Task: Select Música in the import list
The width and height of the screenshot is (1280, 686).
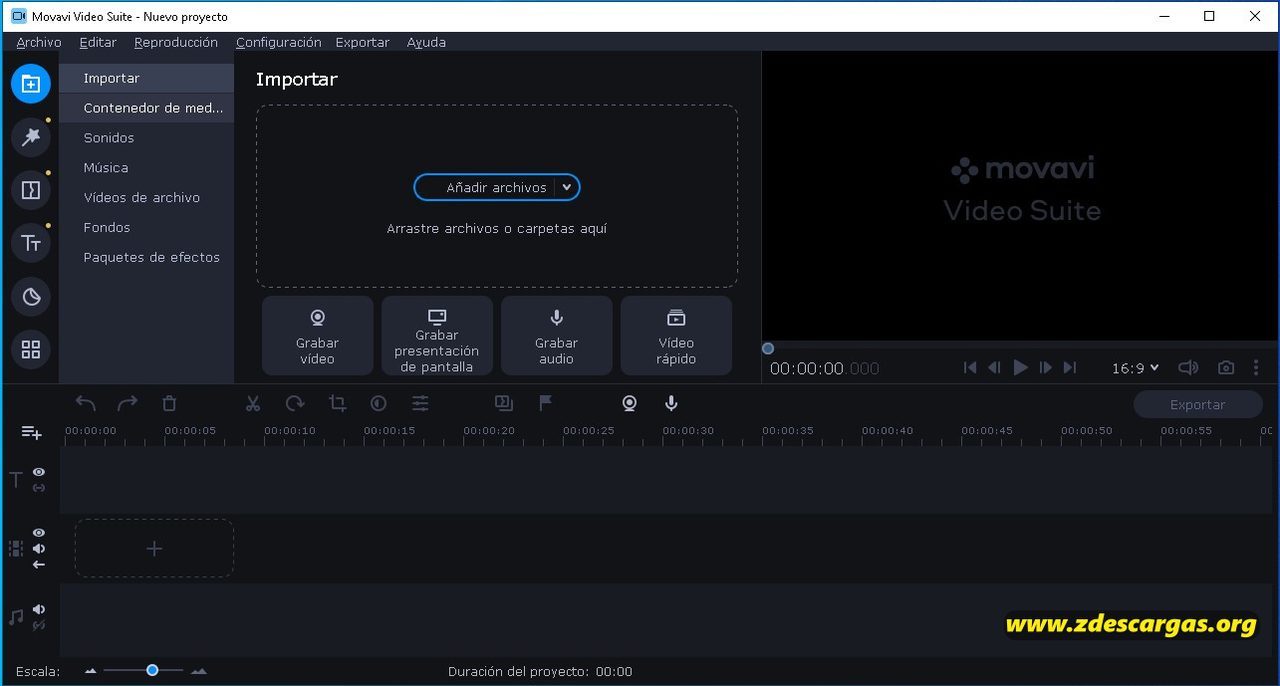Action: 146,168
